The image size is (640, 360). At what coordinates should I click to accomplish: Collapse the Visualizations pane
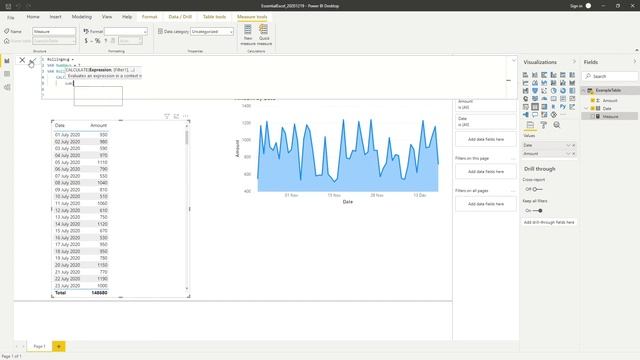coord(574,62)
